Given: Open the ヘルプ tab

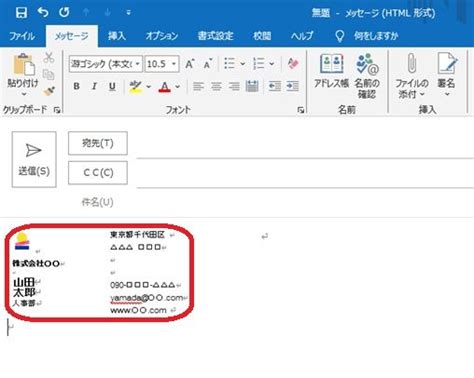Looking at the screenshot, I should click(302, 36).
